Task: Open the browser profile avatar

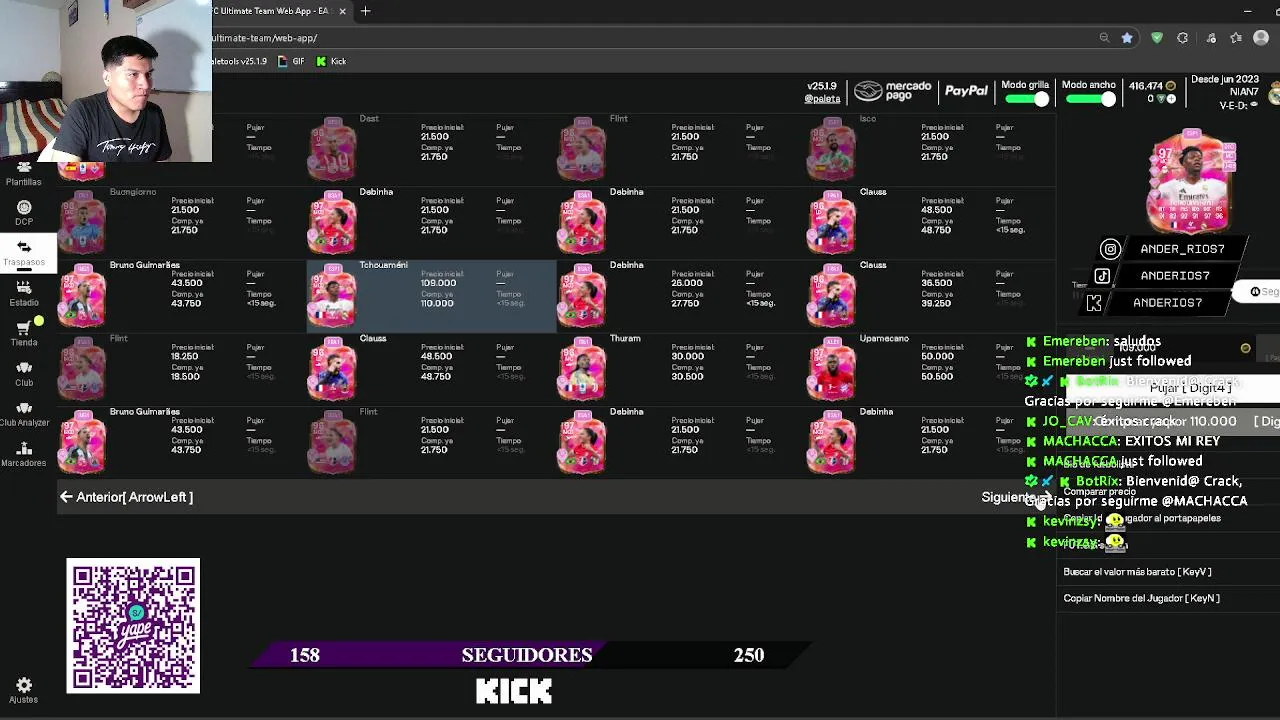Action: [x=1261, y=38]
